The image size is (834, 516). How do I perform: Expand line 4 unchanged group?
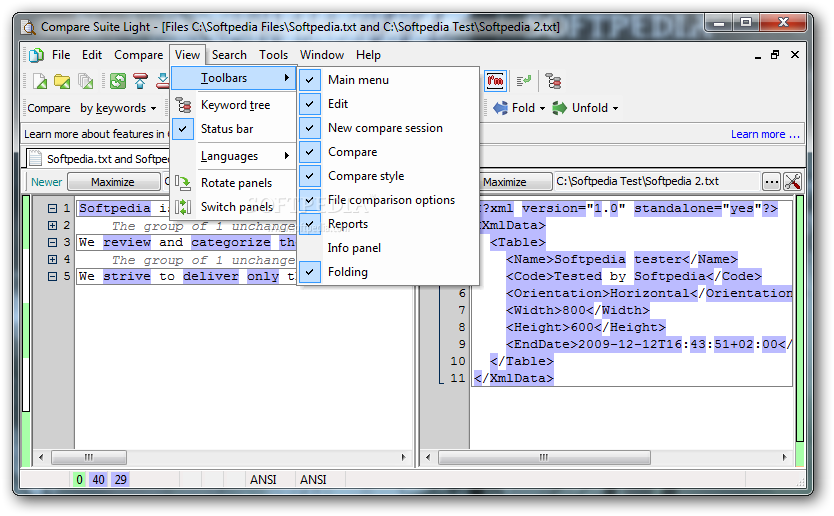pyautogui.click(x=52, y=260)
